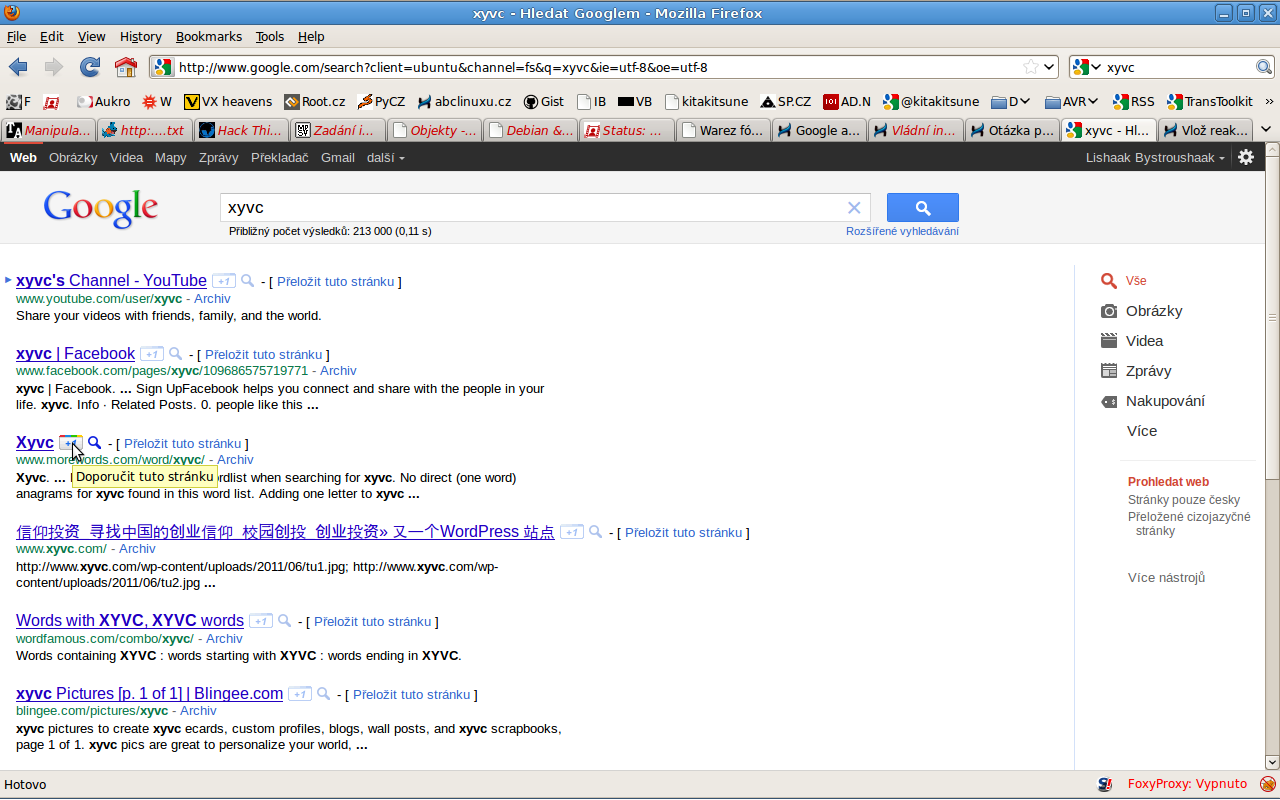Screen dimensions: 1280x800
Task: Open the Lishaak Bystroushaak account menu
Action: coord(1155,157)
